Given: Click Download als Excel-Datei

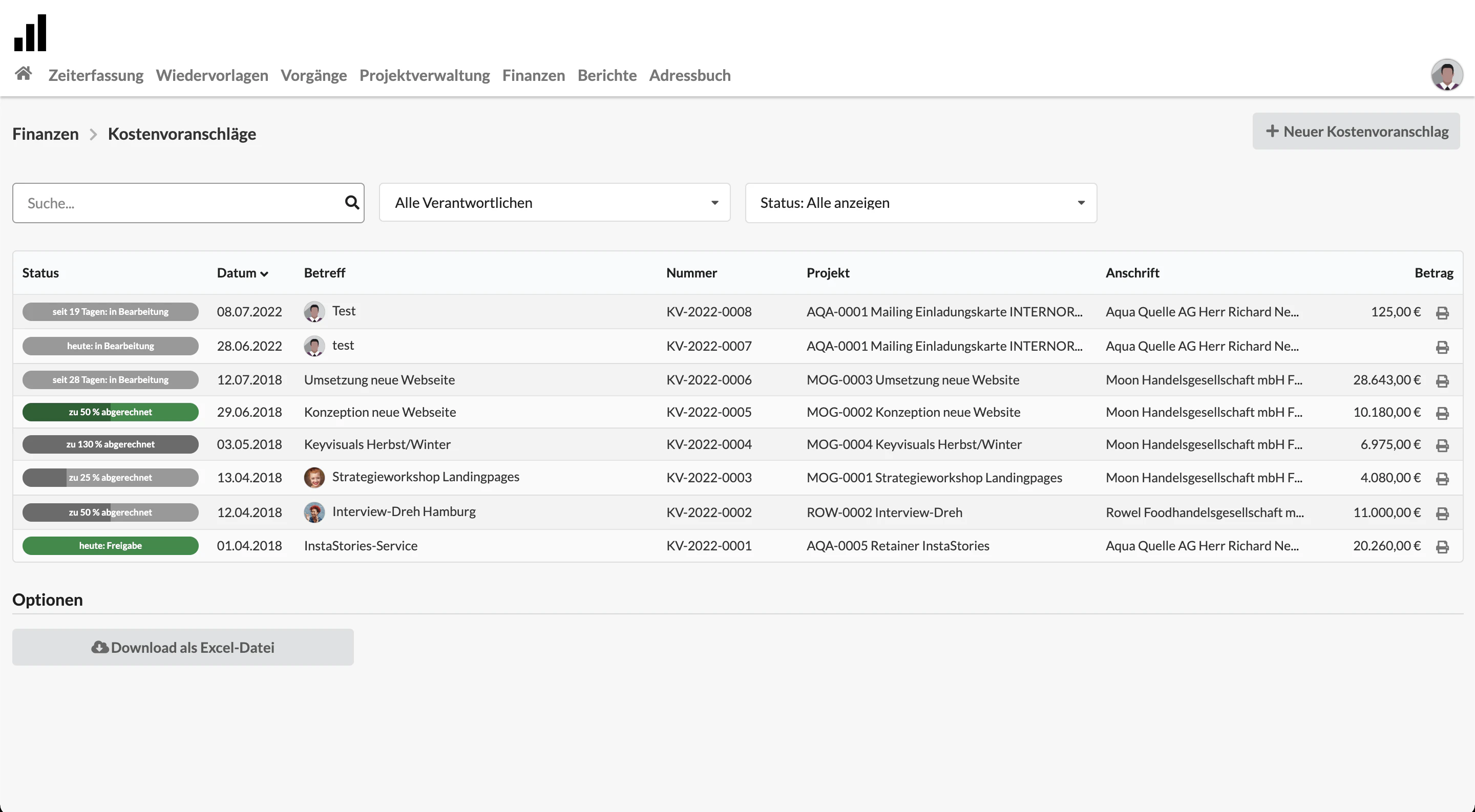Looking at the screenshot, I should coord(182,647).
